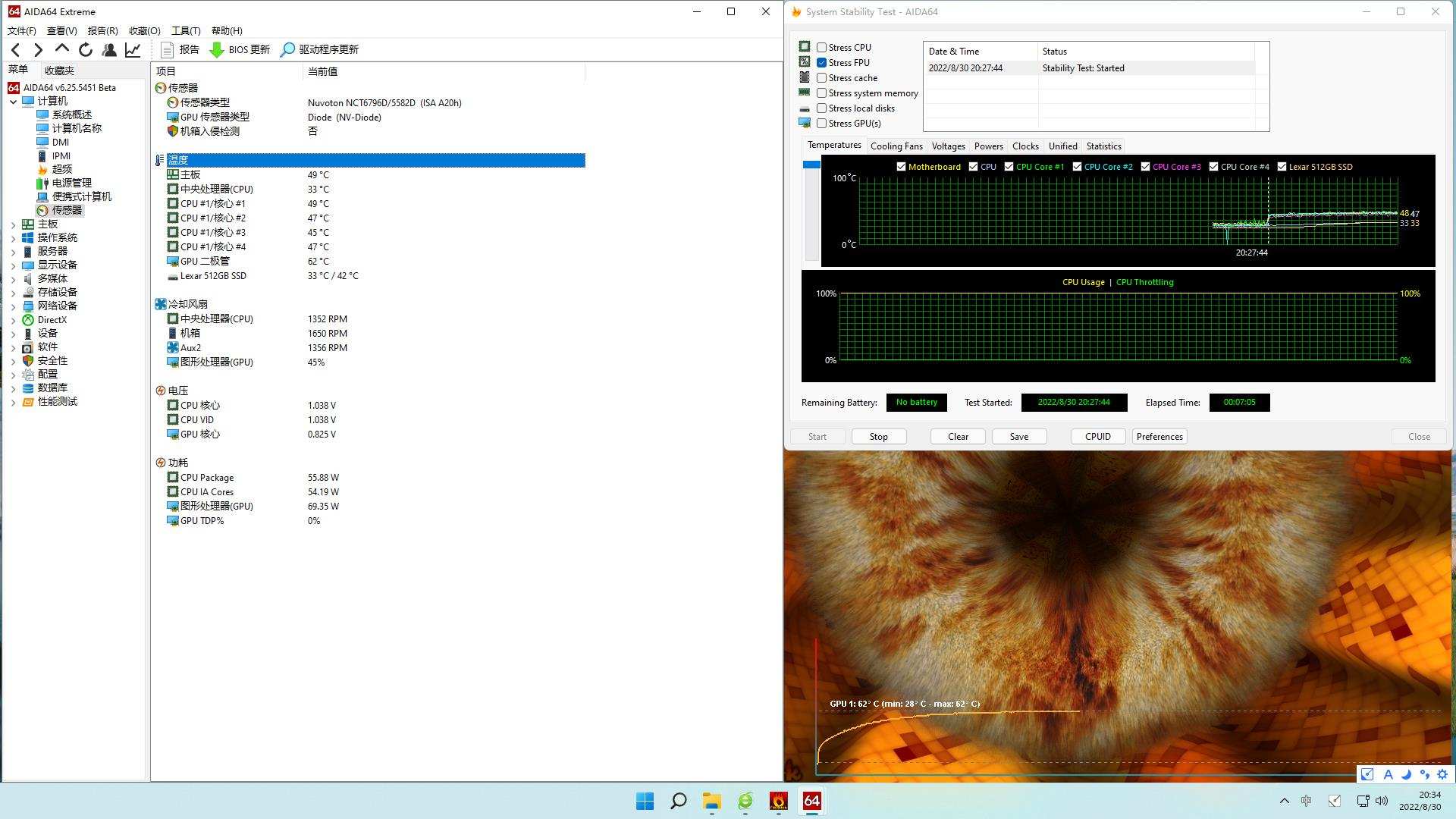Viewport: 1456px width, 819px height.
Task: Collapse the 计算机 tree node
Action: [x=13, y=102]
